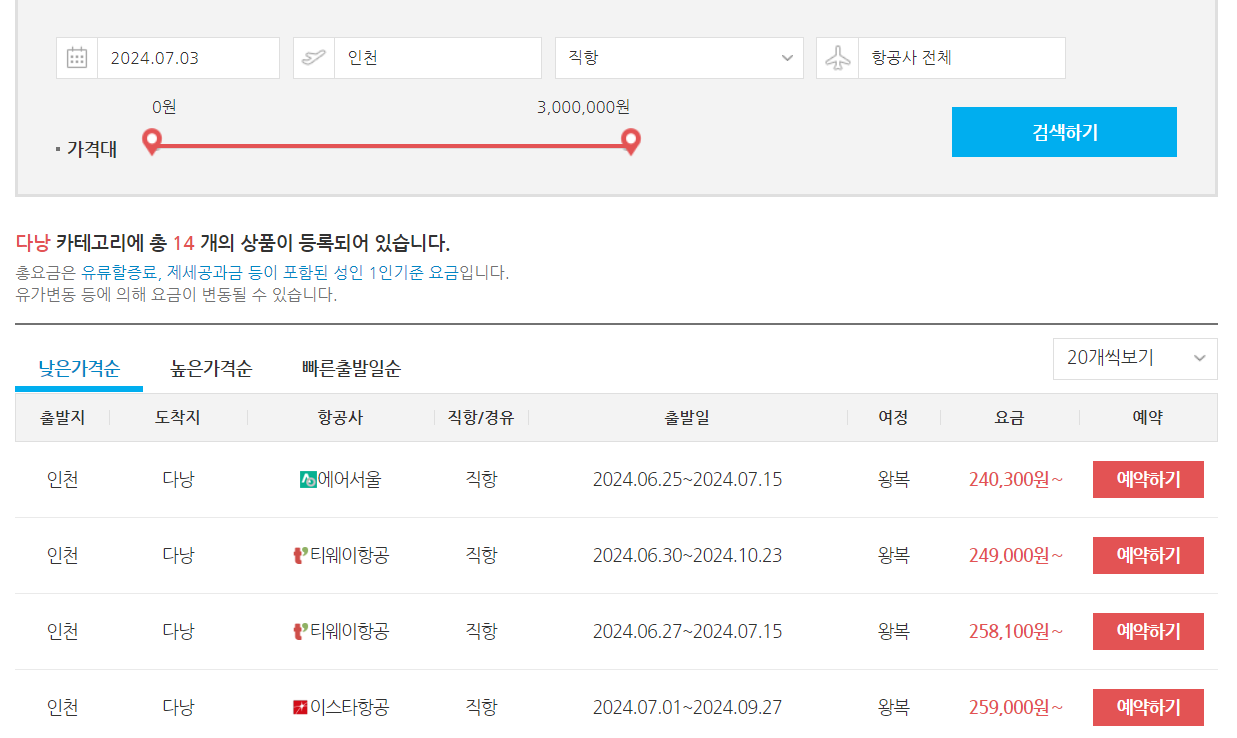Click the airline icon beside 항공사 전체
The image size is (1237, 738).
click(837, 57)
